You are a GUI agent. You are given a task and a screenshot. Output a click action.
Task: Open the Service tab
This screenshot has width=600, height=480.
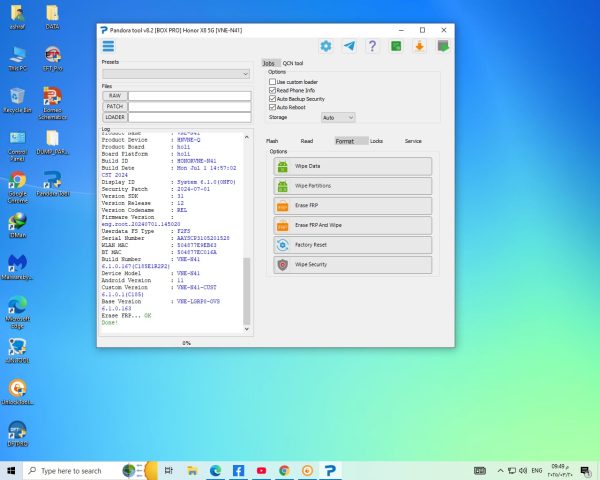413,141
